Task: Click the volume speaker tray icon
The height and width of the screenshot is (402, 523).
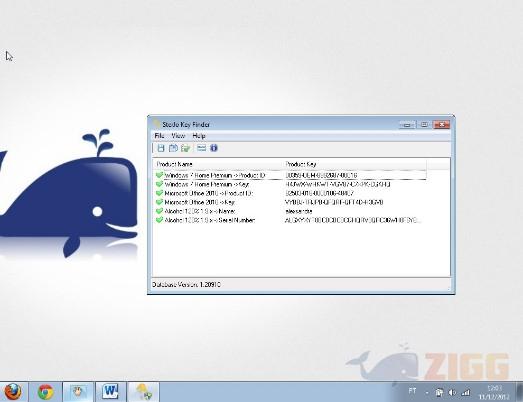Action: 452,393
